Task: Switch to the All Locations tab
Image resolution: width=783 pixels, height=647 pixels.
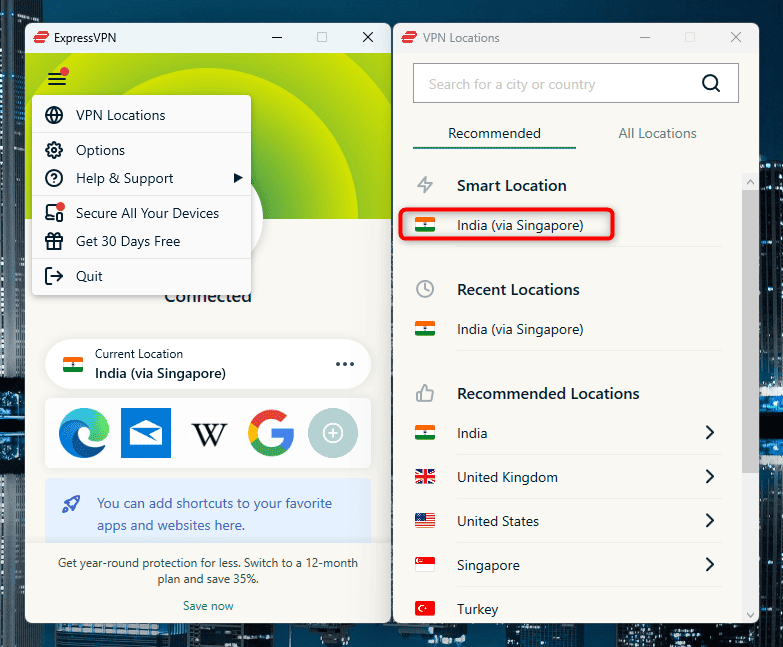Action: [657, 133]
